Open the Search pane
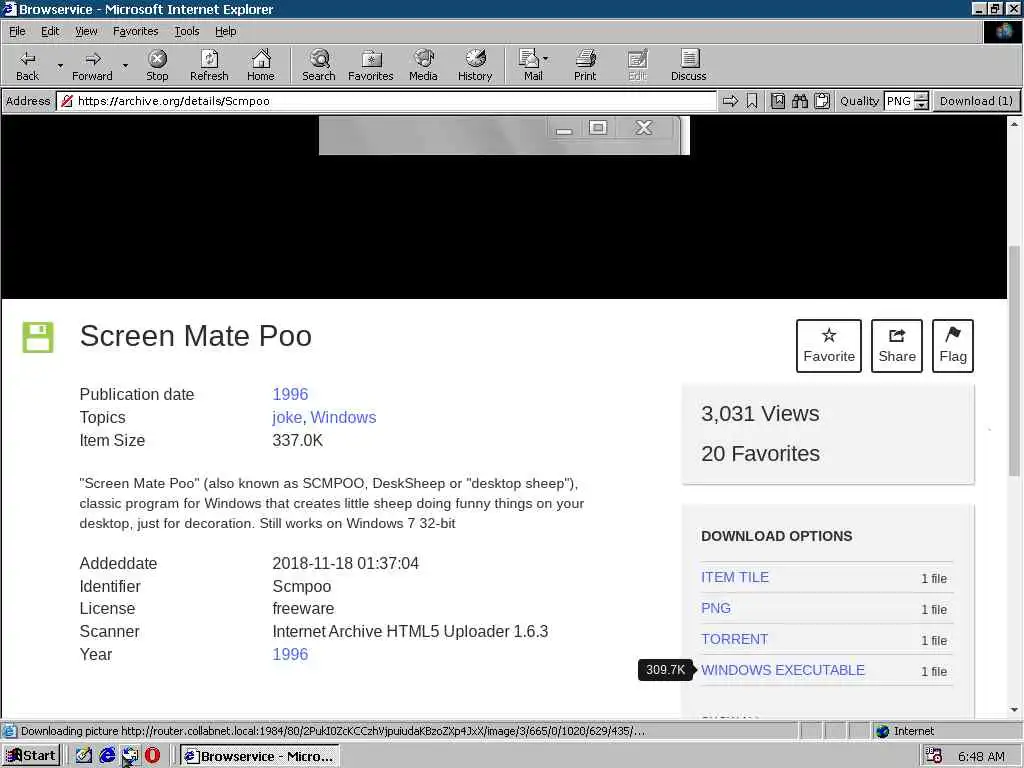Viewport: 1024px width, 768px height. [319, 65]
